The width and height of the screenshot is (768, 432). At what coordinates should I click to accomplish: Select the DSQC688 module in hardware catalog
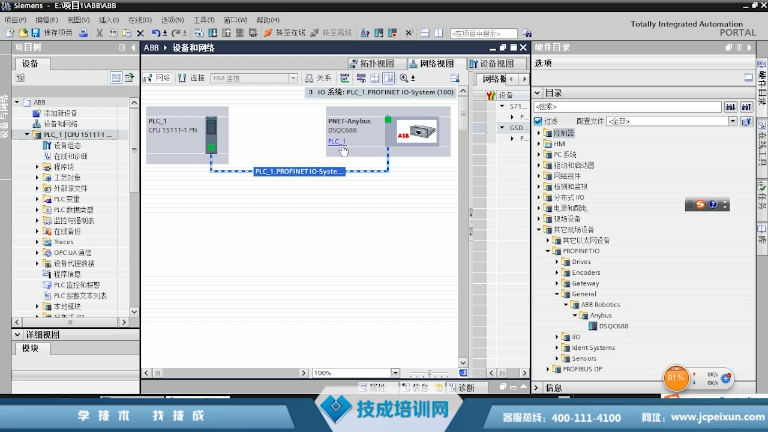tap(613, 325)
